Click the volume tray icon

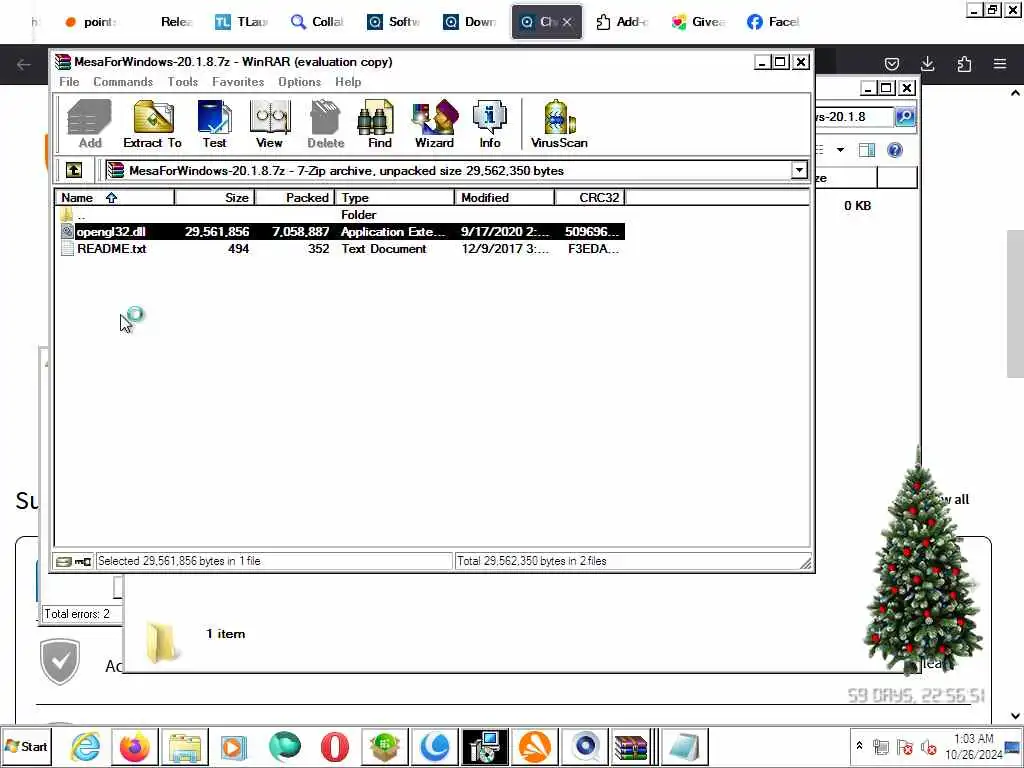(x=927, y=746)
